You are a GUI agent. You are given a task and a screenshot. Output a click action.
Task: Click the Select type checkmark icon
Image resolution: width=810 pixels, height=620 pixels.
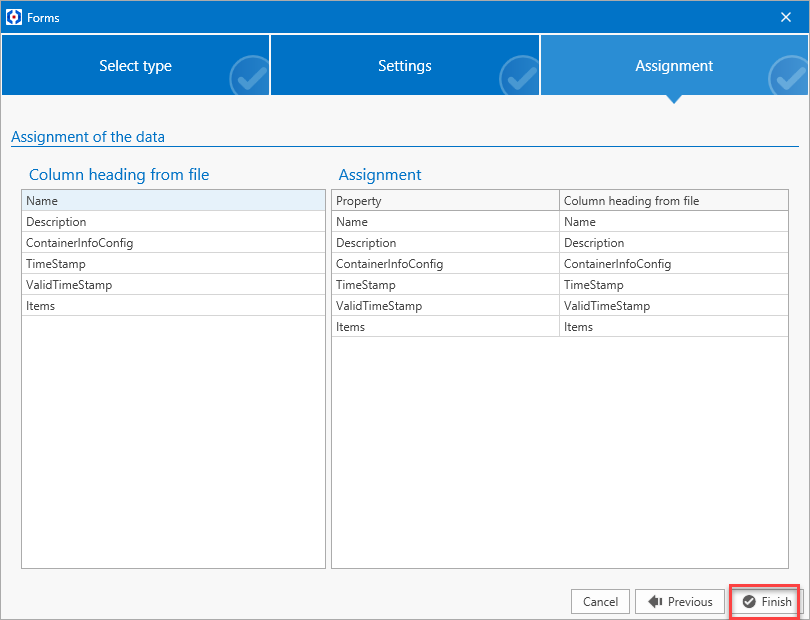click(x=250, y=76)
